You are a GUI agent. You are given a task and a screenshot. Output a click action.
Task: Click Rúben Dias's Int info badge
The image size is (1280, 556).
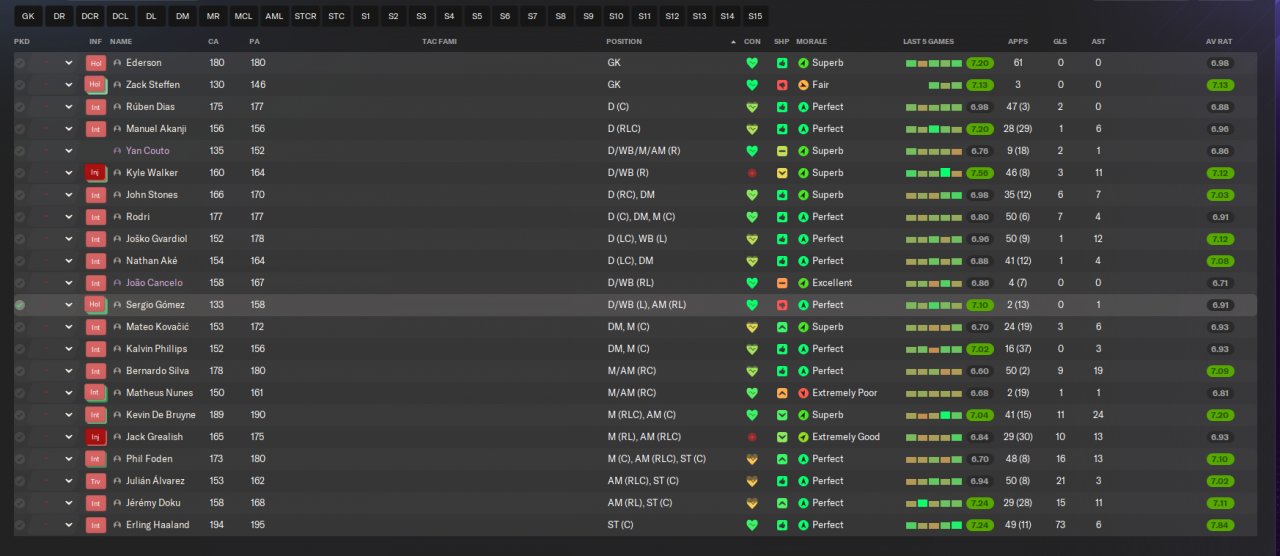click(96, 107)
